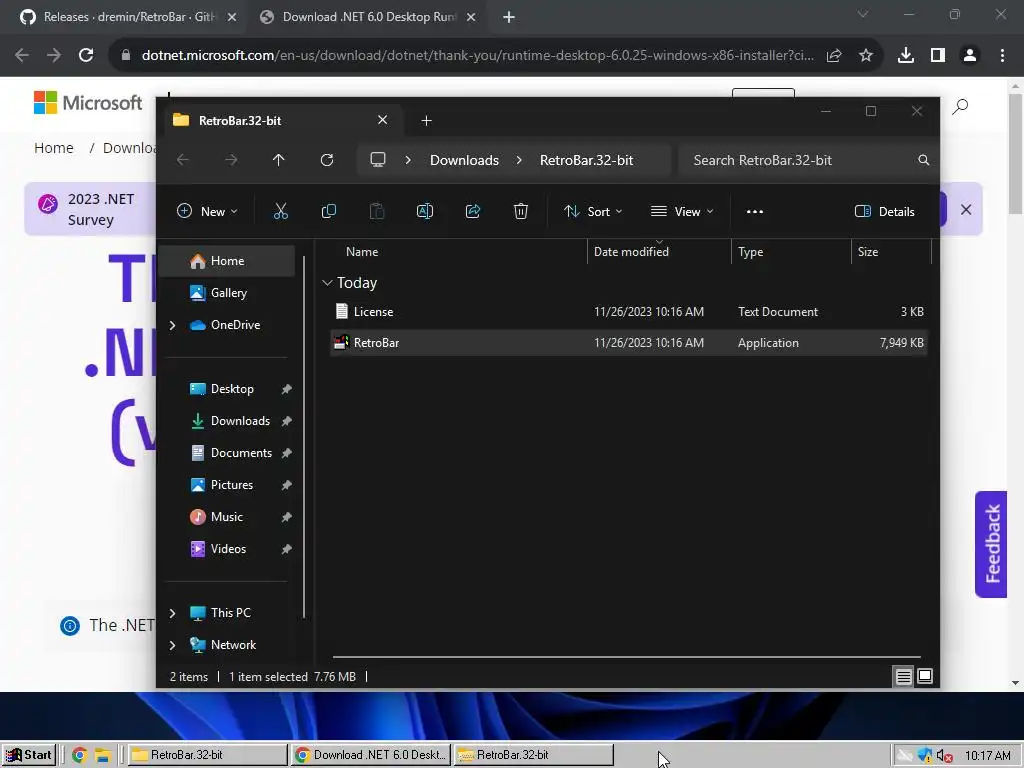Switch to Download .NET 6.0 Deskt... taskbar button
Viewport: 1024px width, 768px height.
click(371, 756)
